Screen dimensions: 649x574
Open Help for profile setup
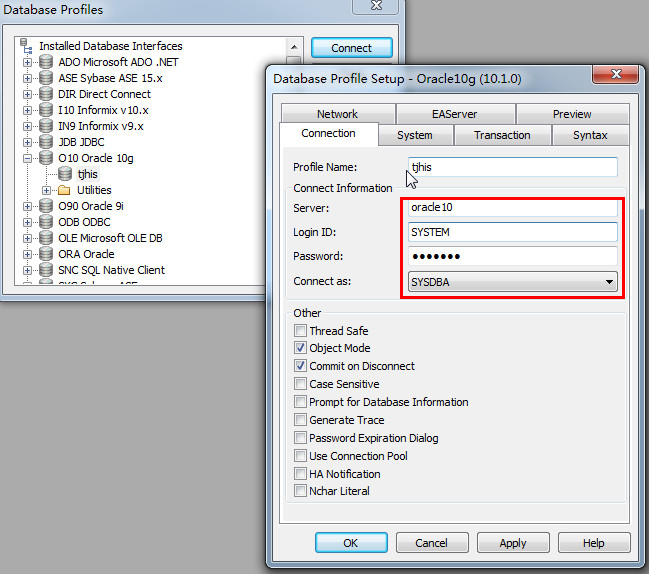pos(594,543)
